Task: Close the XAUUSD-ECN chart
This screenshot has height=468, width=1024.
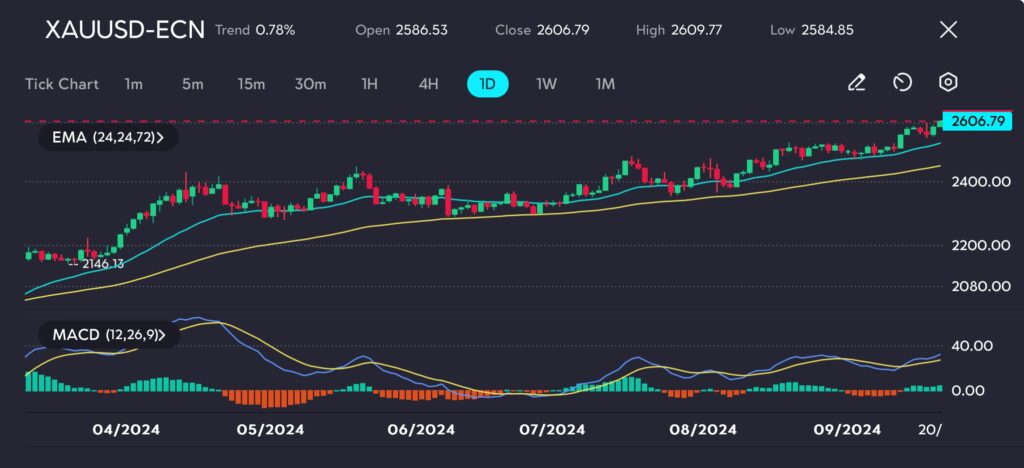Action: click(948, 29)
